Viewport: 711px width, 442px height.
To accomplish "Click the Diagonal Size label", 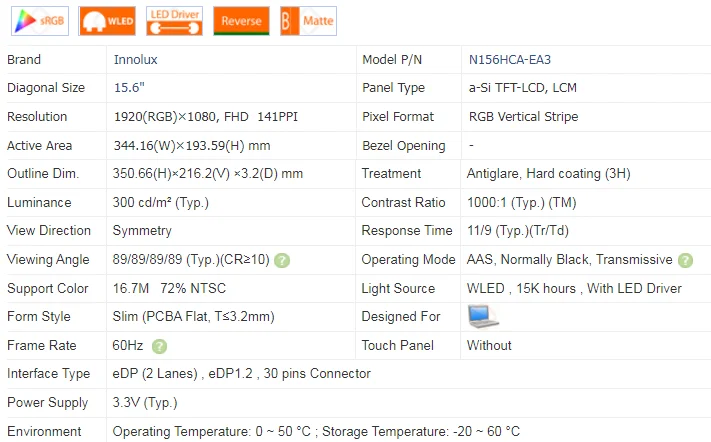I will click(x=46, y=87).
